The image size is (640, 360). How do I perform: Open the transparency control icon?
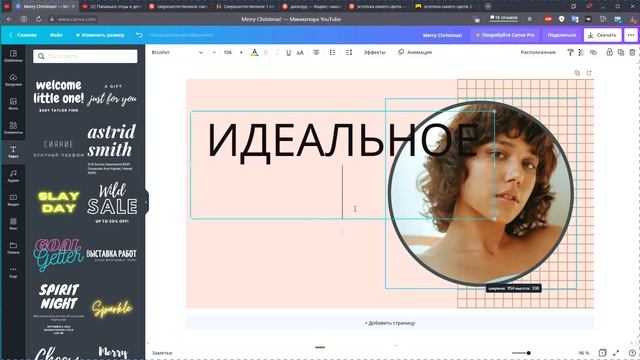581,52
